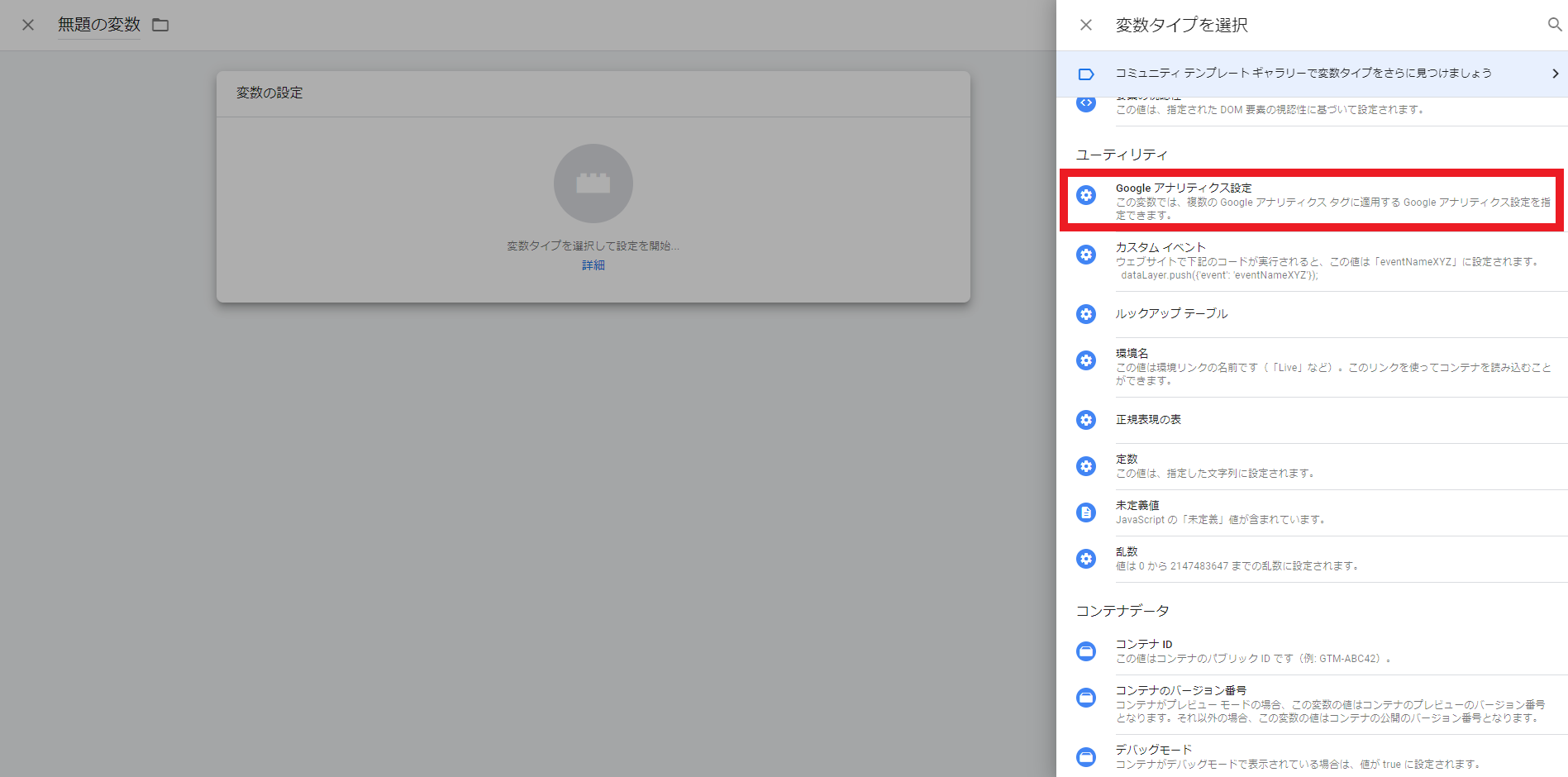Edit the 無題の変数 variable name field

[x=99, y=25]
